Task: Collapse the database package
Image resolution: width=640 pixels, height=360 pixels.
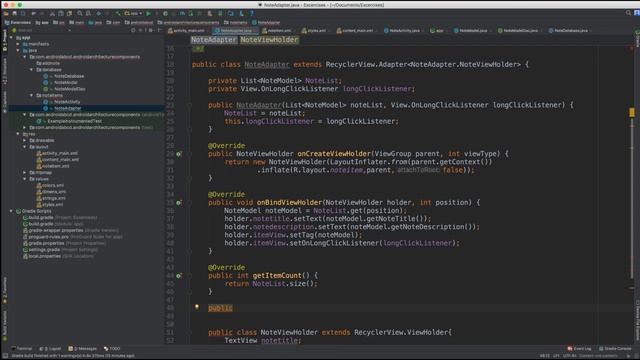Action: (31, 70)
